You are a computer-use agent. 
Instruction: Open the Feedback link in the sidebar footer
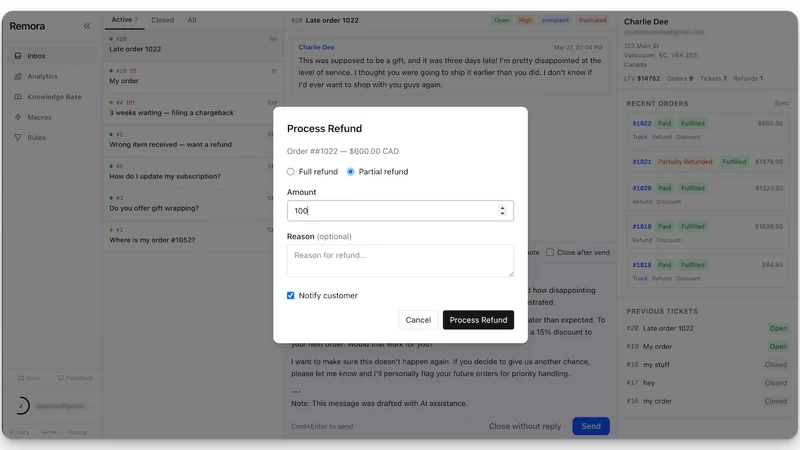point(75,378)
